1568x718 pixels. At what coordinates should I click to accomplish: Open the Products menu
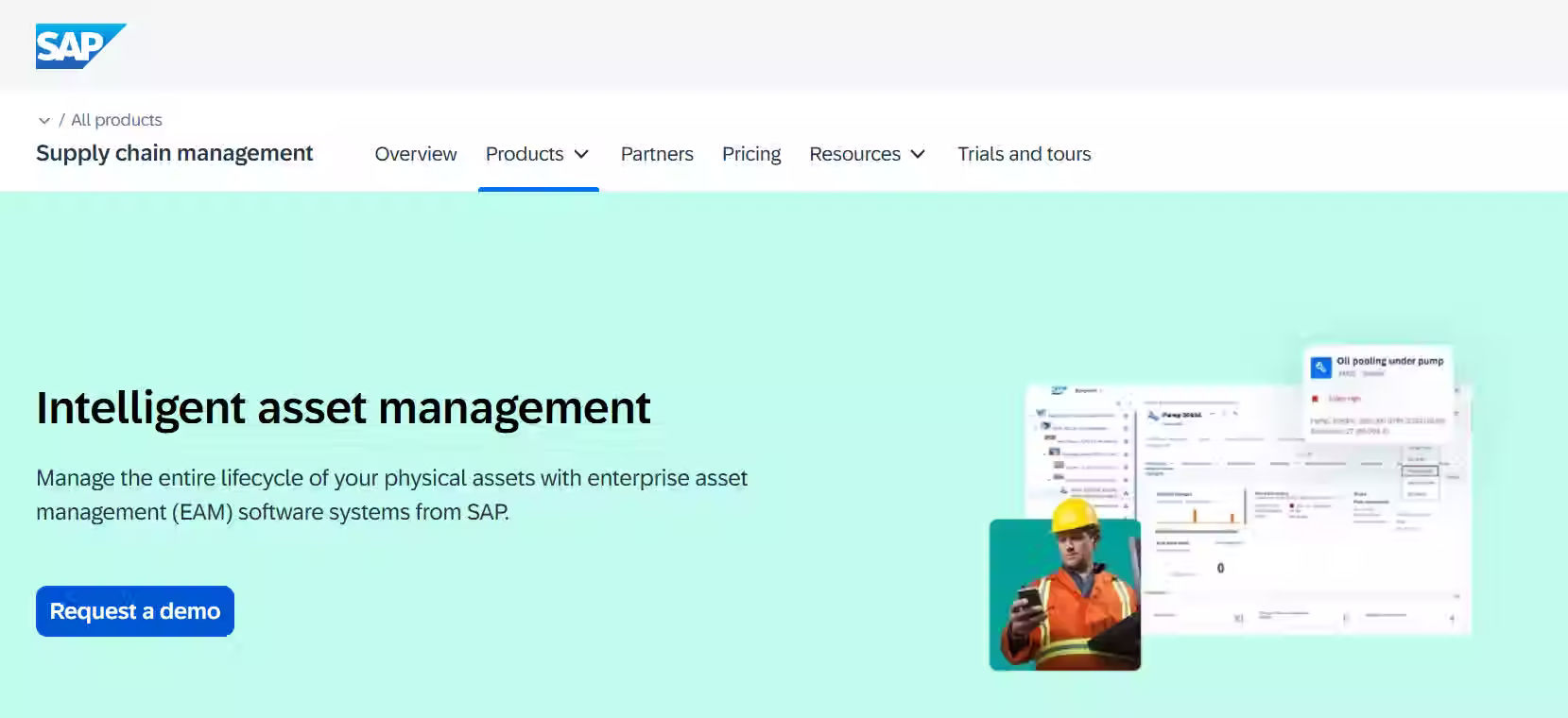(x=538, y=154)
